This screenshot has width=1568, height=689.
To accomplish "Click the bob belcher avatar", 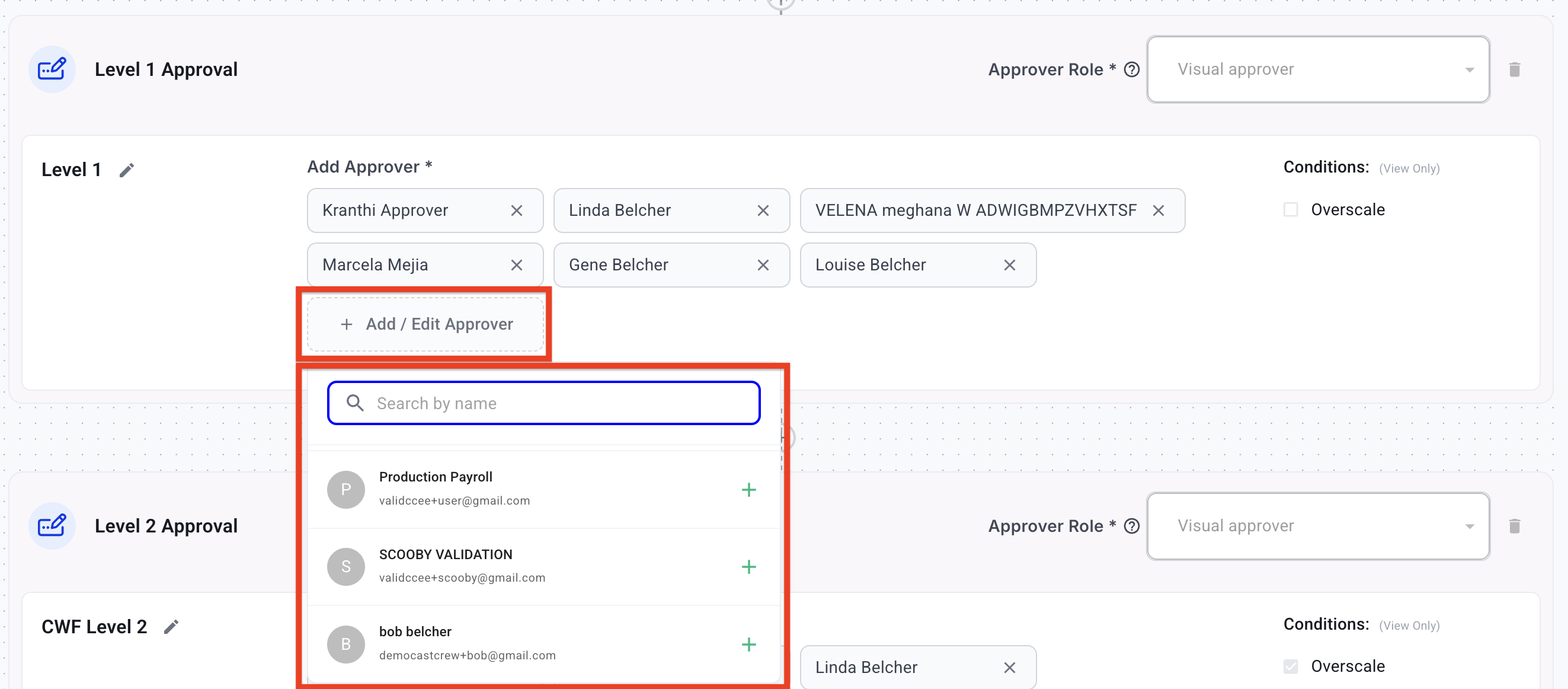I will (345, 644).
